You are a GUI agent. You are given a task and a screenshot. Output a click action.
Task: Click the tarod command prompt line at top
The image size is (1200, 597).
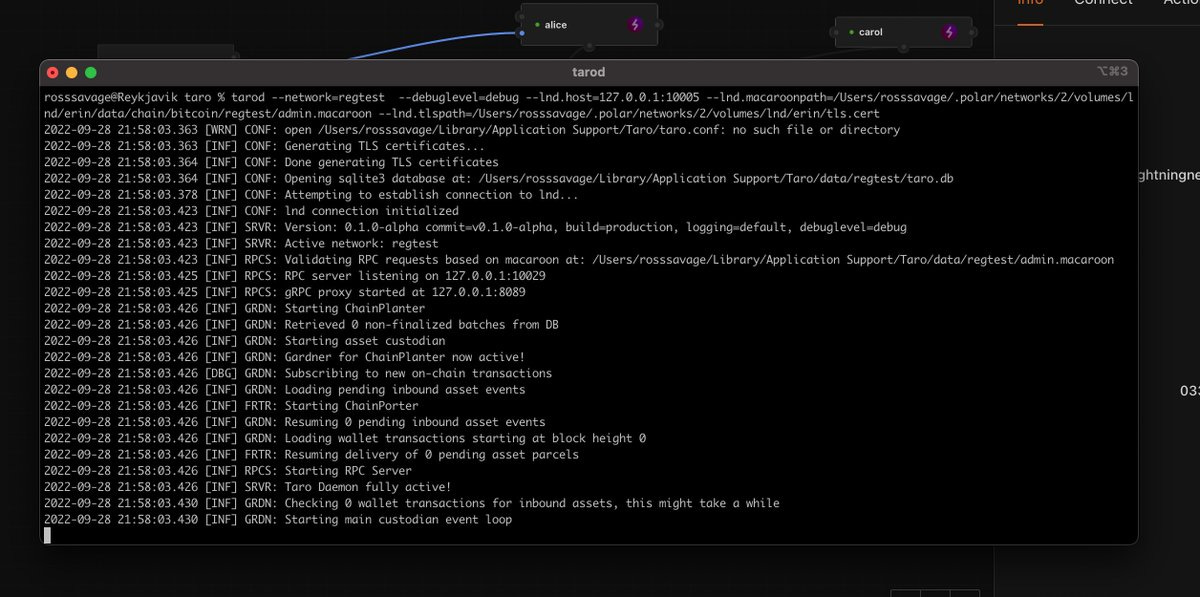(x=589, y=106)
